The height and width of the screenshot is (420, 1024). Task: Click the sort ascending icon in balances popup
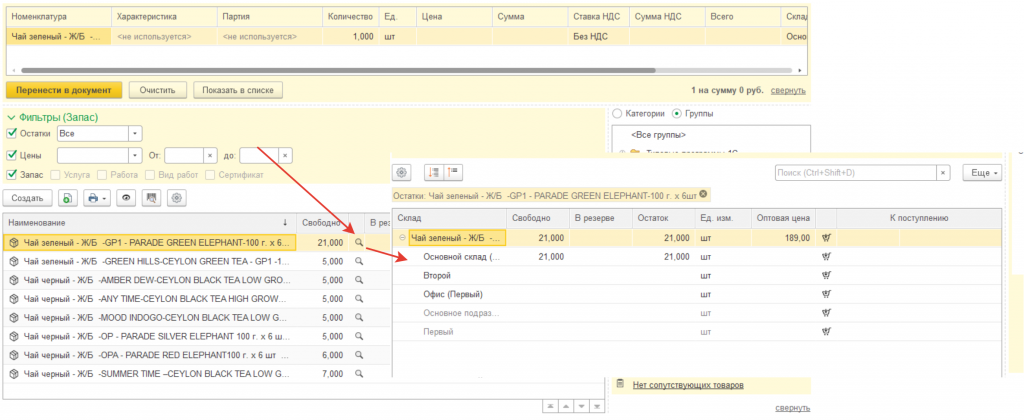tap(453, 172)
